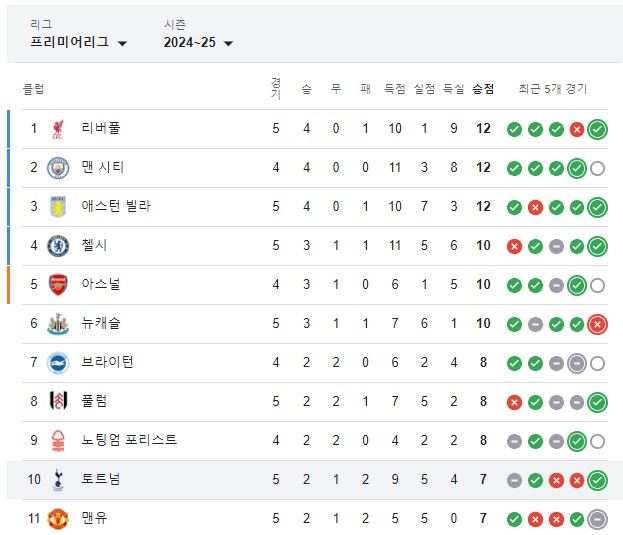Click Fulham's first red loss icon
Image resolution: width=623 pixels, height=535 pixels.
coord(514,402)
